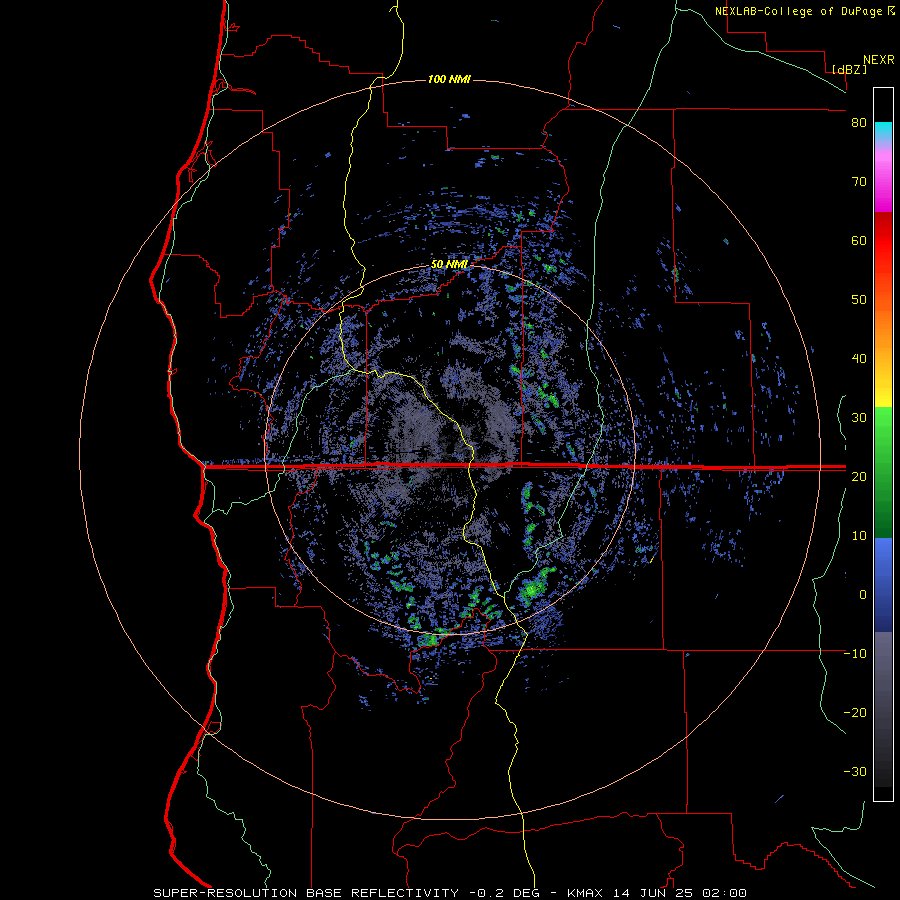Click the -30 value on the color scale
Screen dimensions: 900x900
pyautogui.click(x=855, y=771)
